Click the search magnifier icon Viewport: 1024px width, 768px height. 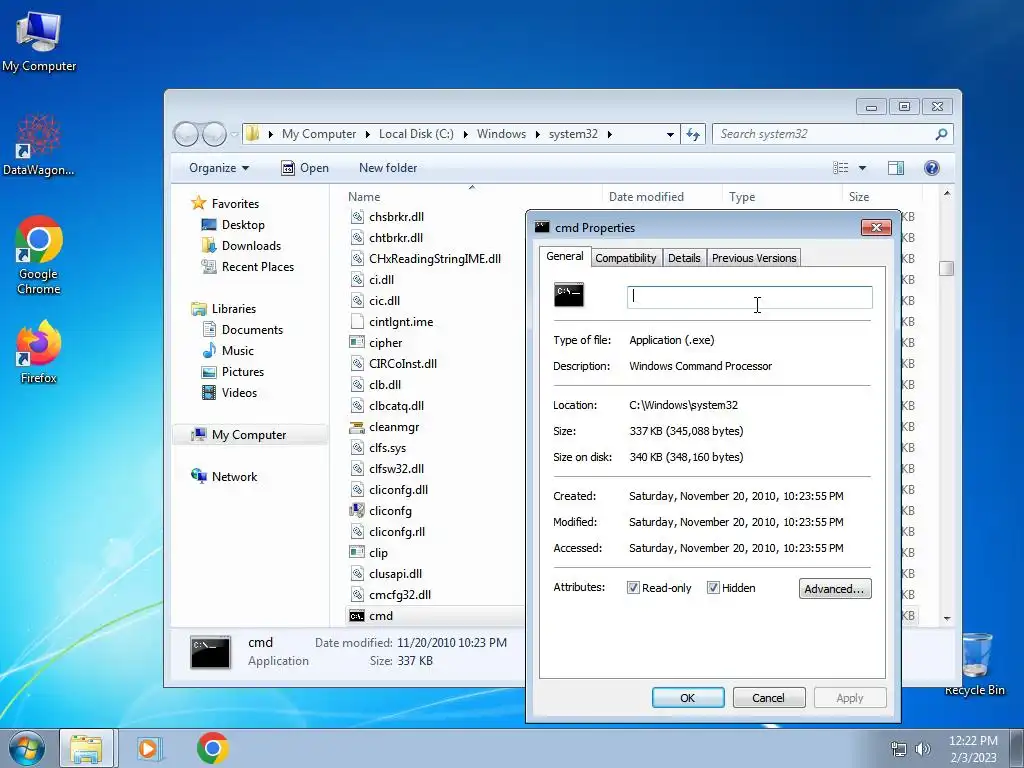(x=941, y=134)
